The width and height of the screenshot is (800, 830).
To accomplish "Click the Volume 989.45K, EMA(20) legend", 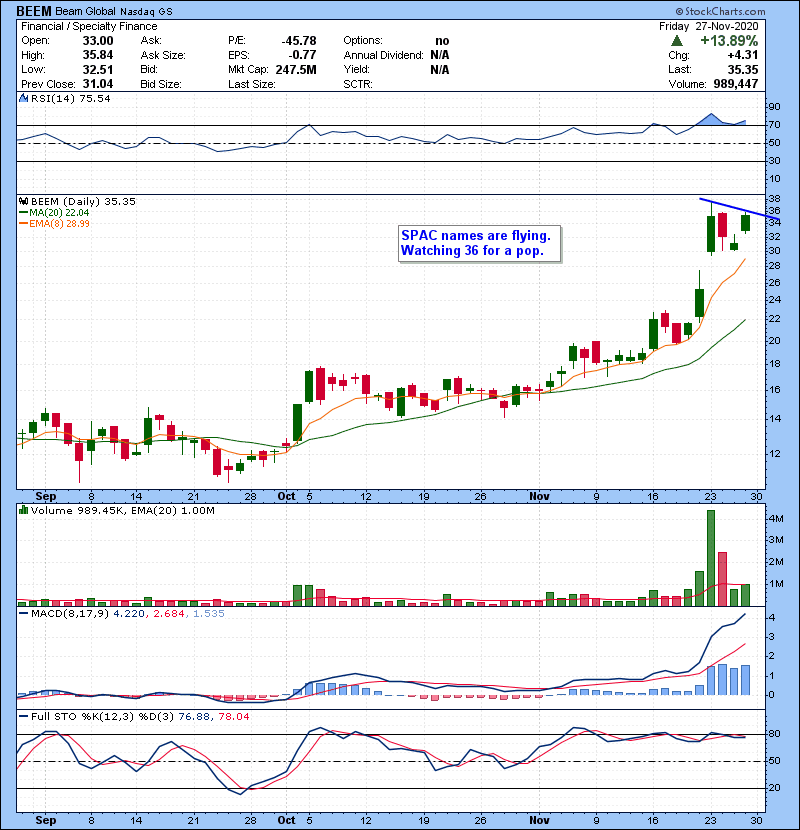I will [123, 510].
